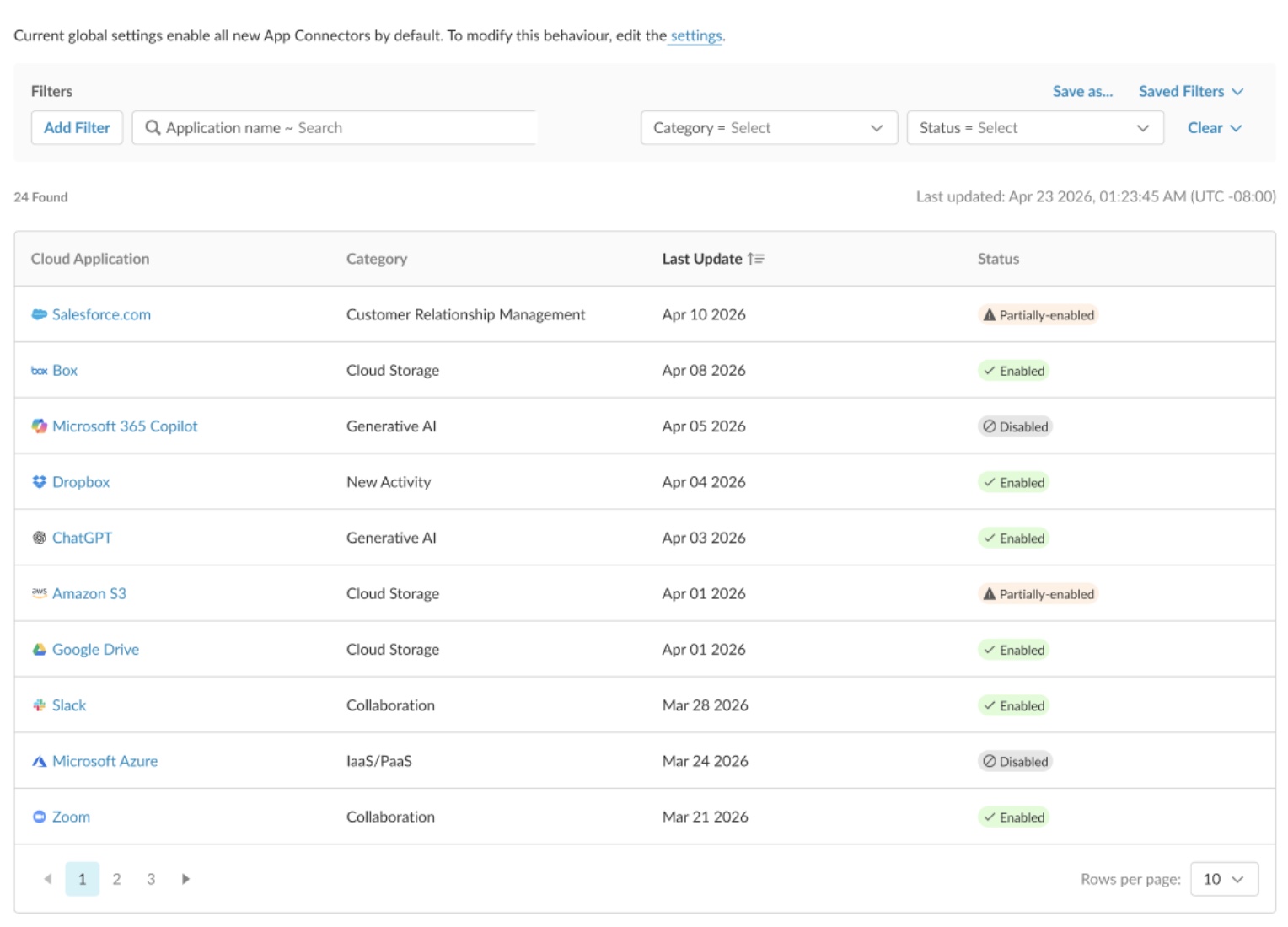Click the Zoom logo icon
The width and height of the screenshot is (1288, 927).
pos(39,817)
